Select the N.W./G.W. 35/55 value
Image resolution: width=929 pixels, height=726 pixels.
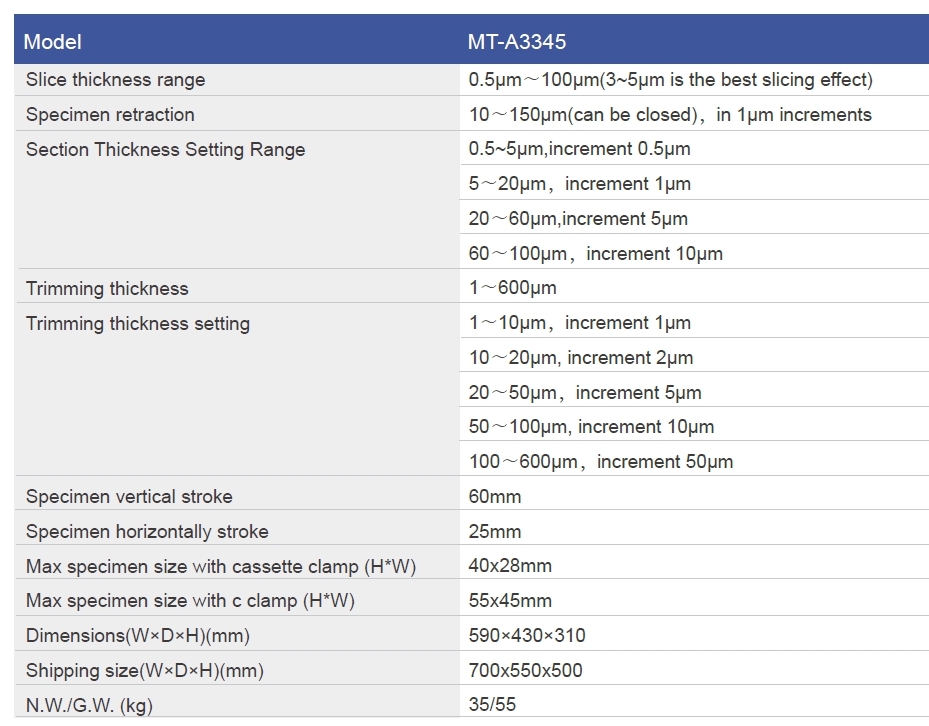pyautogui.click(x=492, y=705)
